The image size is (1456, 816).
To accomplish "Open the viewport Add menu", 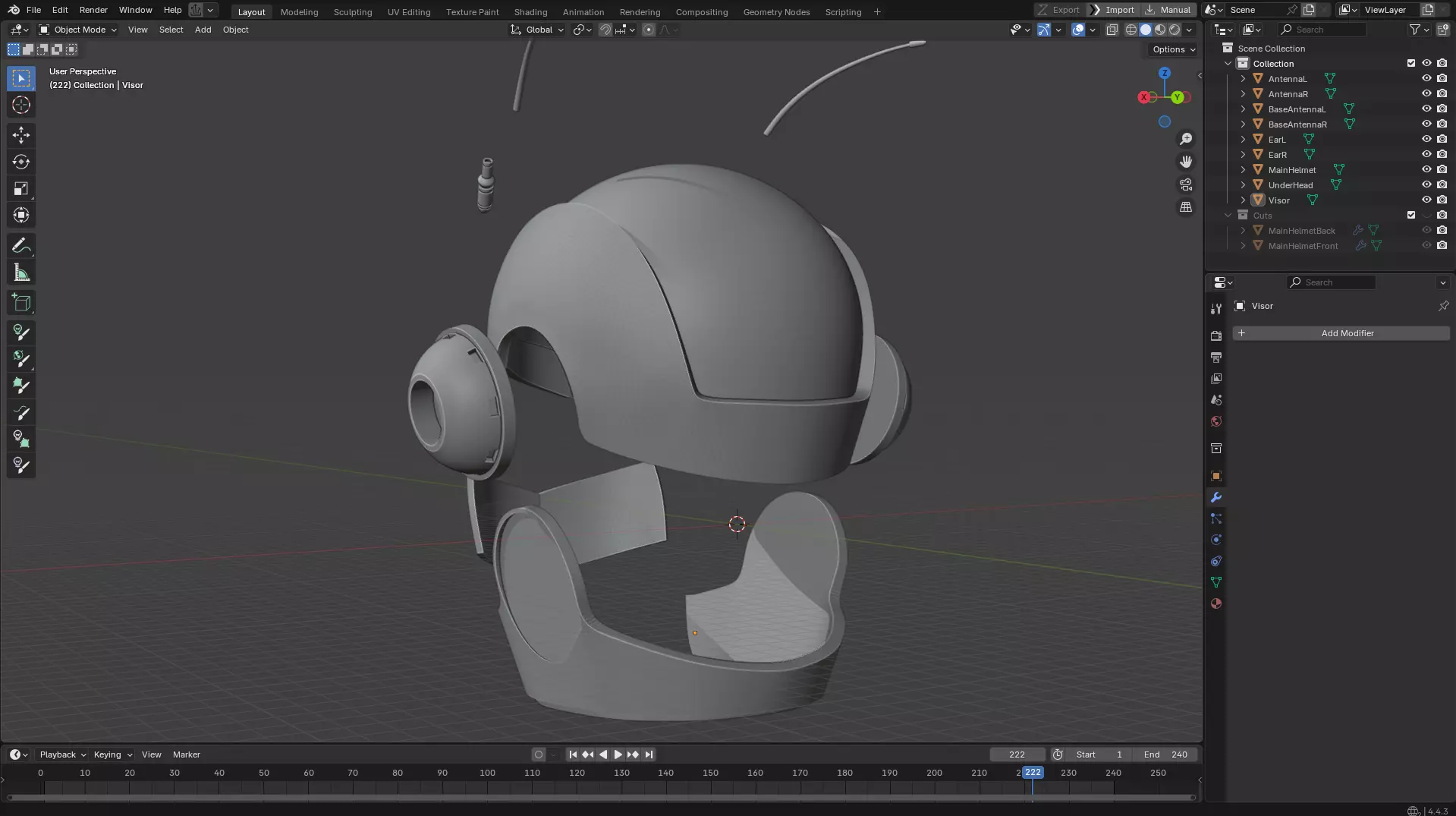I will pos(203,30).
